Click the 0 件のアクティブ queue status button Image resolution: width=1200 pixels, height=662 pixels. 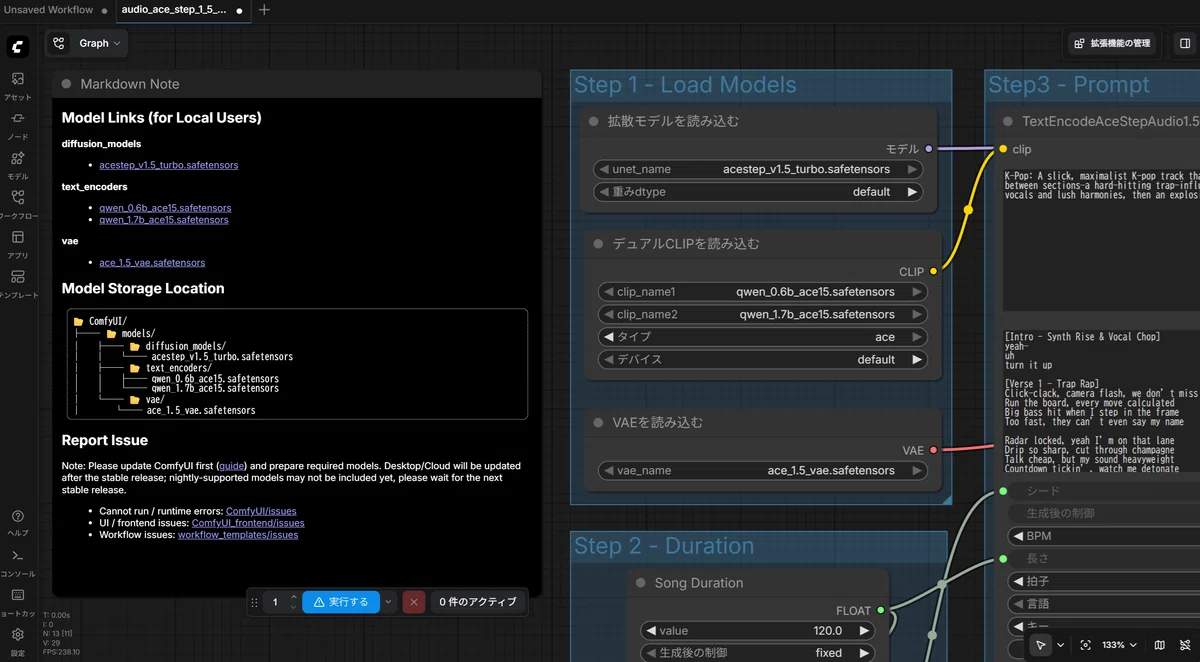(x=478, y=602)
